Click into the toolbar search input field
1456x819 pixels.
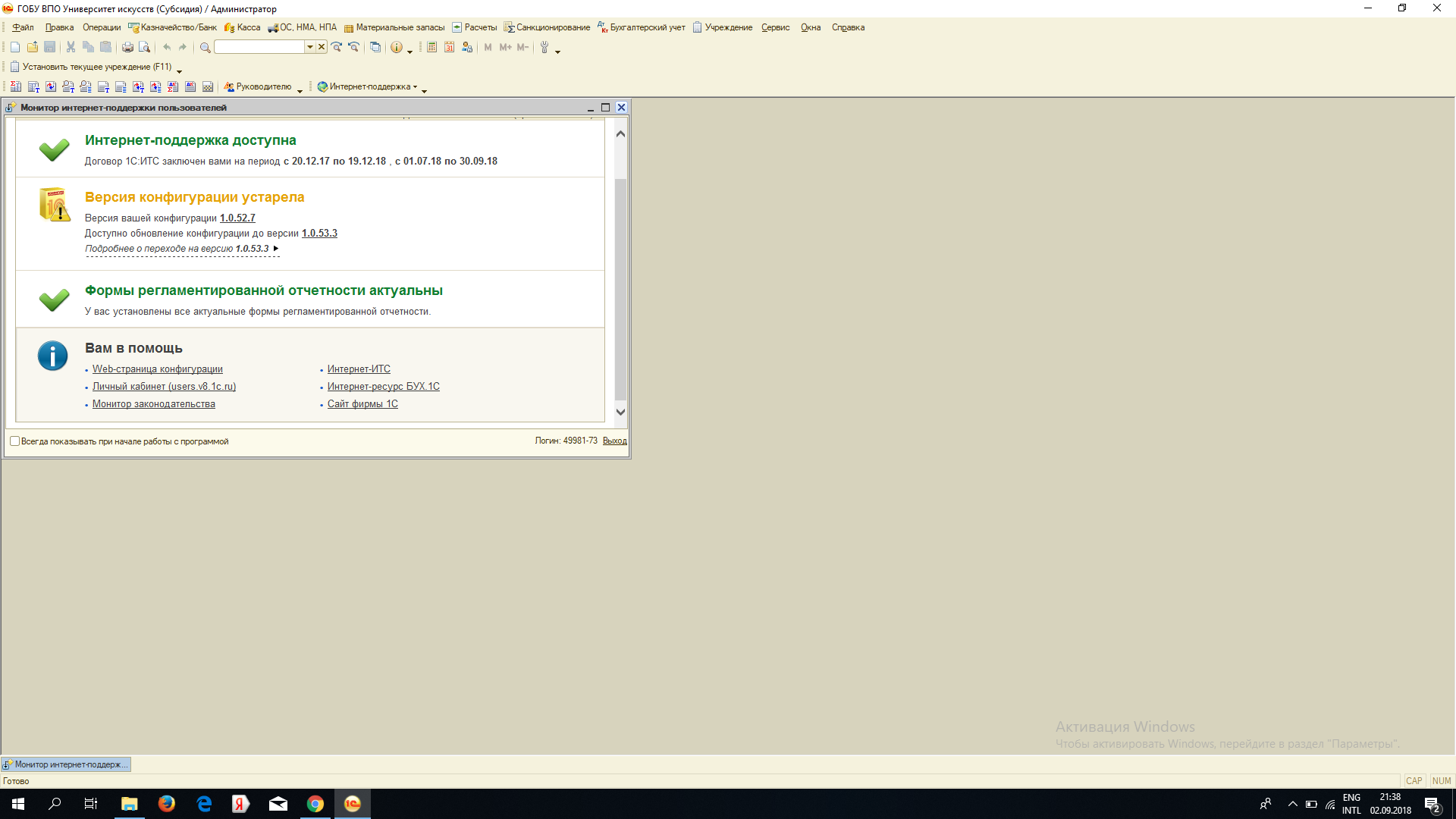click(x=260, y=47)
